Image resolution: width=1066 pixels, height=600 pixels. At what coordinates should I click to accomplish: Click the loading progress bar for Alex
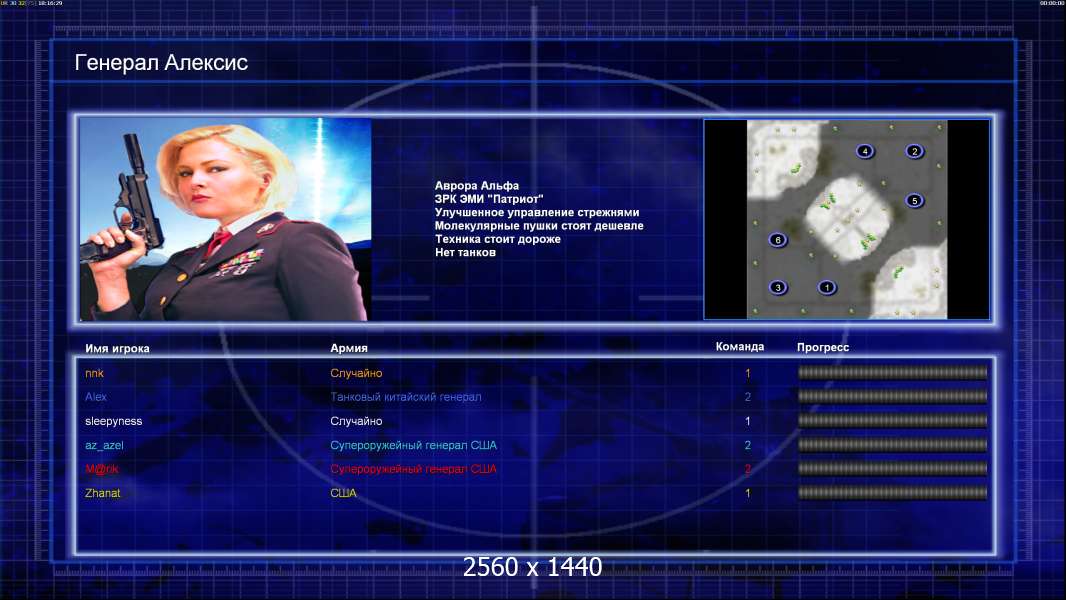point(892,396)
